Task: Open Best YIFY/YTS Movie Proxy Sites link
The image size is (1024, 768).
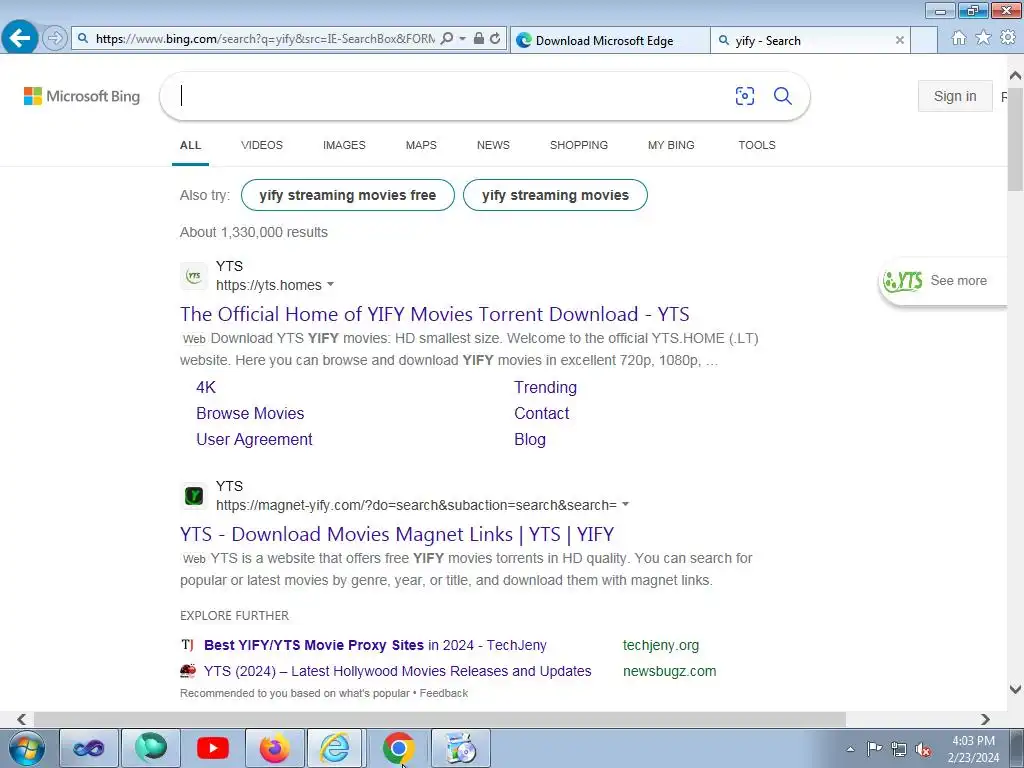Action: pyautogui.click(x=375, y=645)
